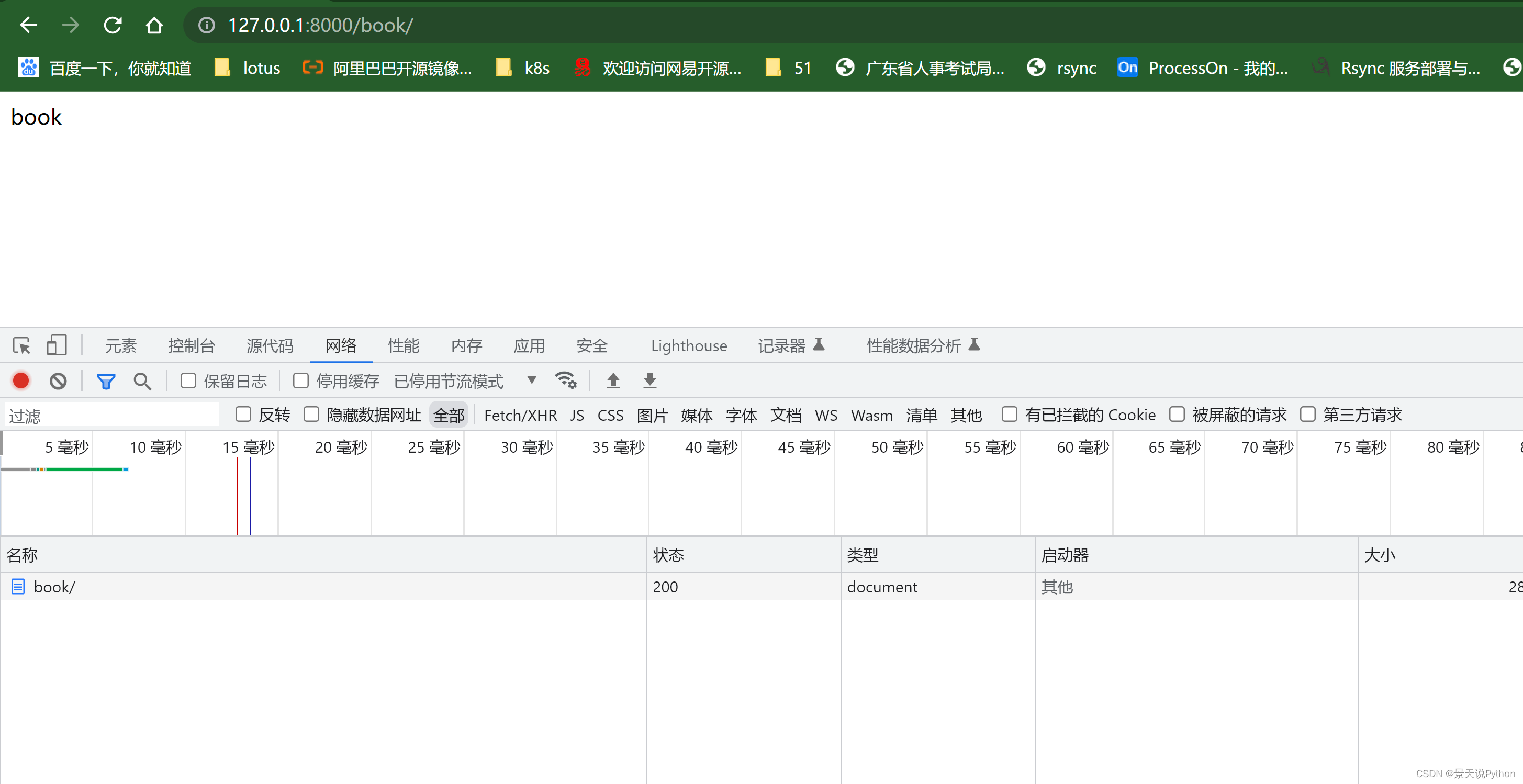Screen dimensions: 1523x784
Task: Filter requests by 字体
Action: pyautogui.click(x=741, y=415)
